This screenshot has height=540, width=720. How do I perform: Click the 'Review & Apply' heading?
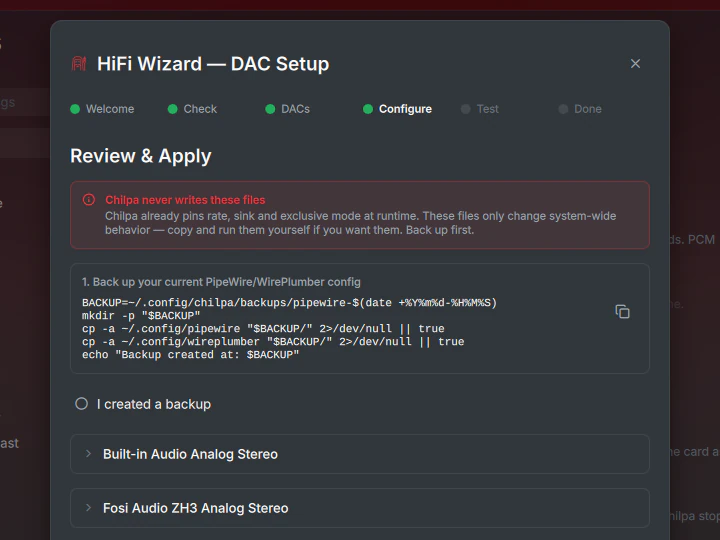(x=141, y=156)
